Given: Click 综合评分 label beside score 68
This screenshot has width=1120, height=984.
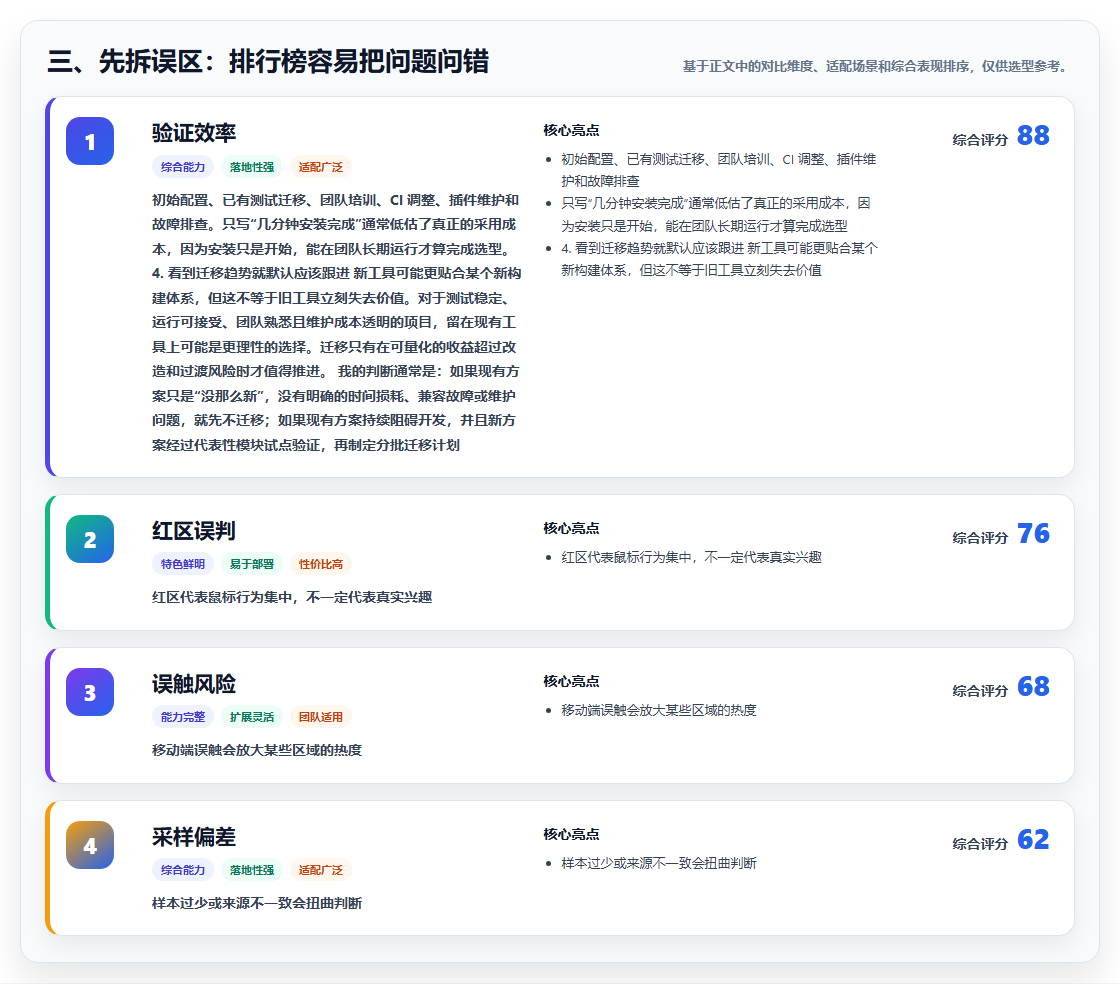Looking at the screenshot, I should (x=980, y=691).
